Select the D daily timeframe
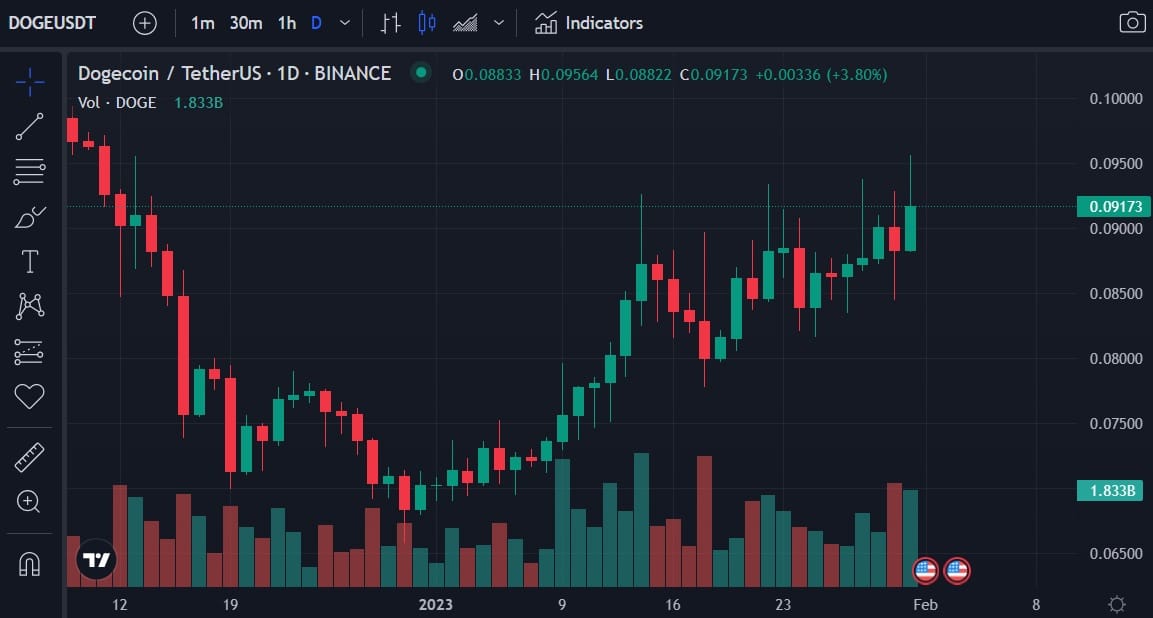This screenshot has width=1153, height=618. coord(316,23)
